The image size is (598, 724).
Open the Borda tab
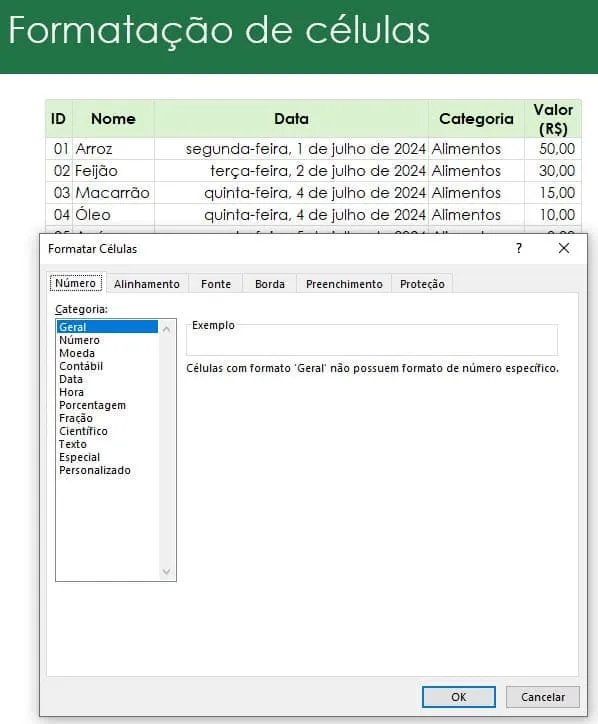(x=270, y=284)
